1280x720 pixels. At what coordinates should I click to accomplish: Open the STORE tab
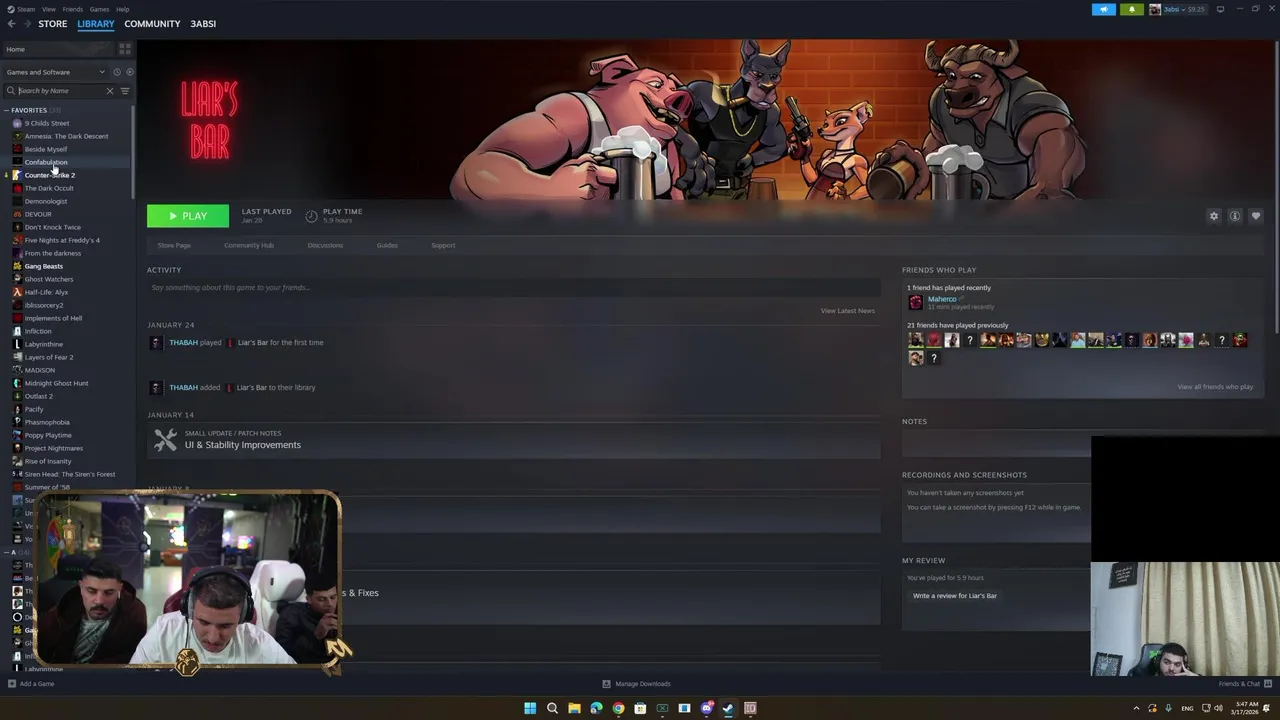pos(53,24)
